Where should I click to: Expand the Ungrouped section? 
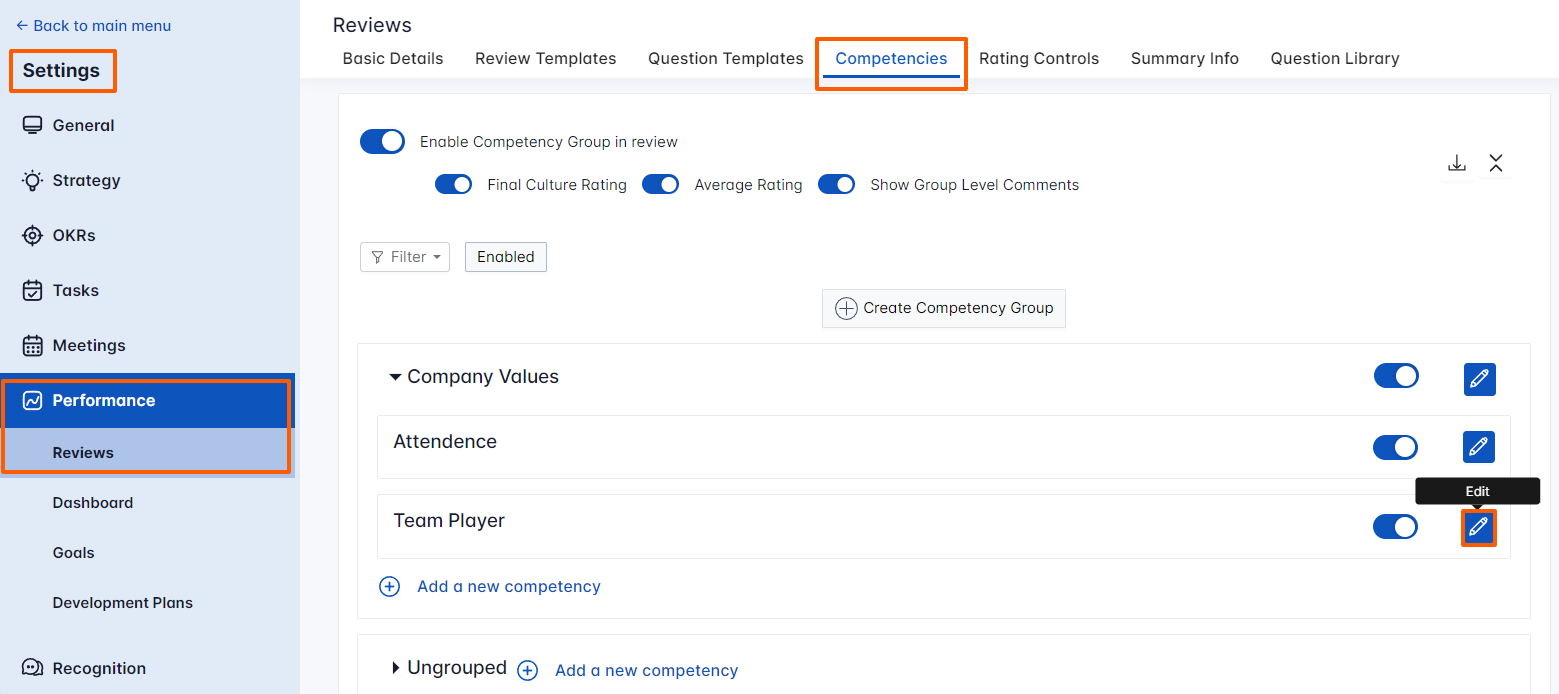394,667
